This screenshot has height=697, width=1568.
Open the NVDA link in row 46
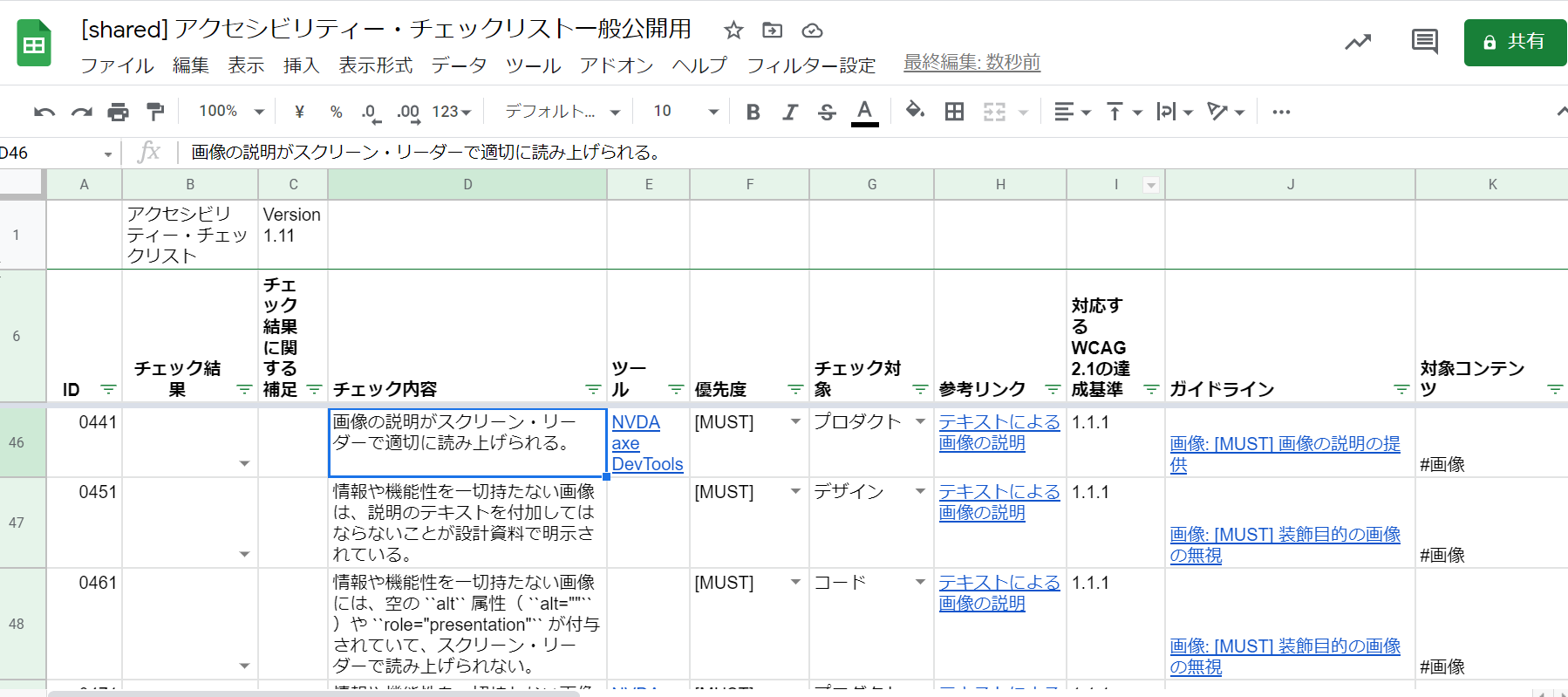[635, 422]
